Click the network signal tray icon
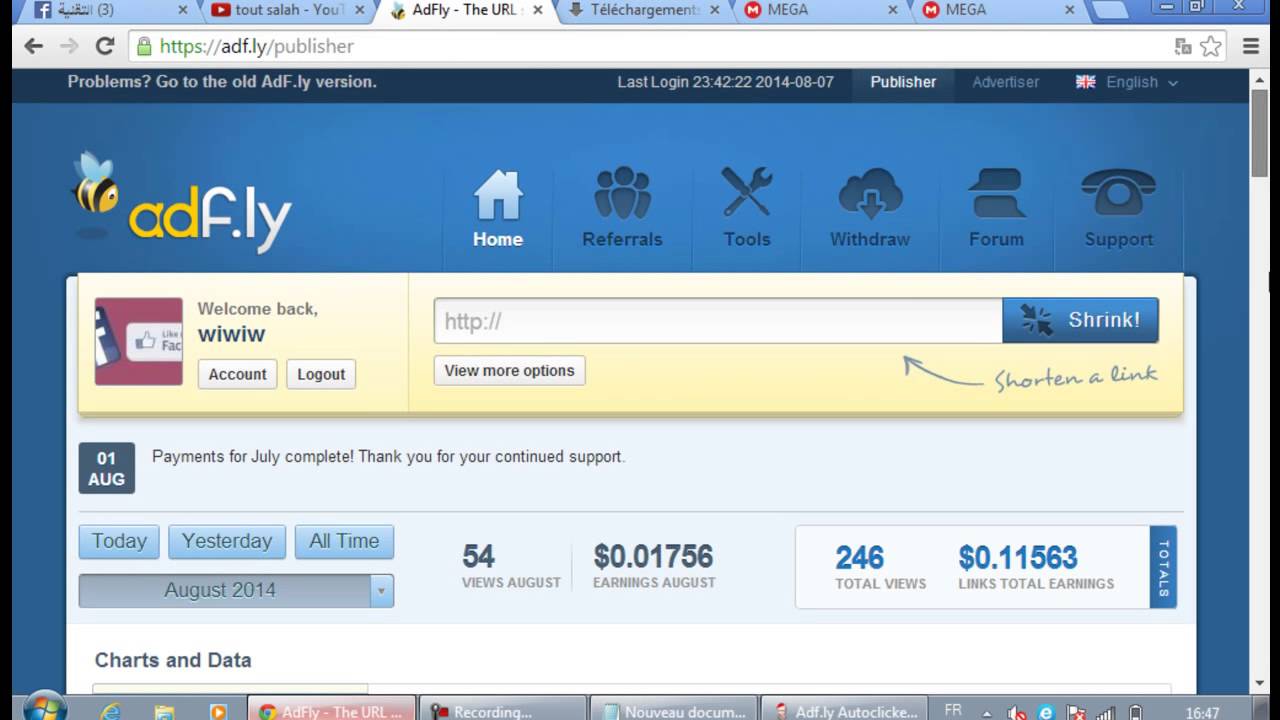The image size is (1280, 720). coord(1106,713)
